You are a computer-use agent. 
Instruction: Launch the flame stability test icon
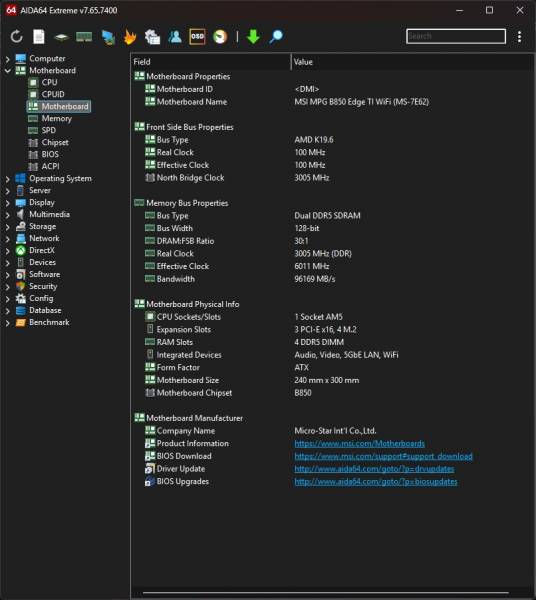coord(130,37)
